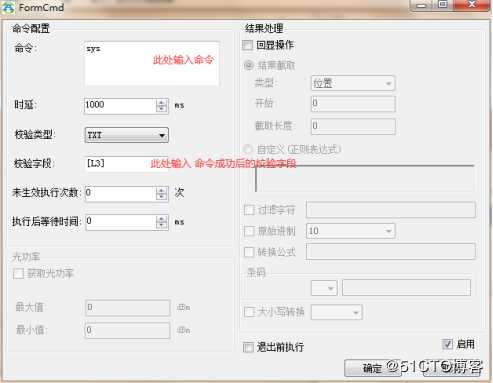493x383 pixels.
Task: Decrease the 时延 delay with down arrow
Action: (162, 109)
